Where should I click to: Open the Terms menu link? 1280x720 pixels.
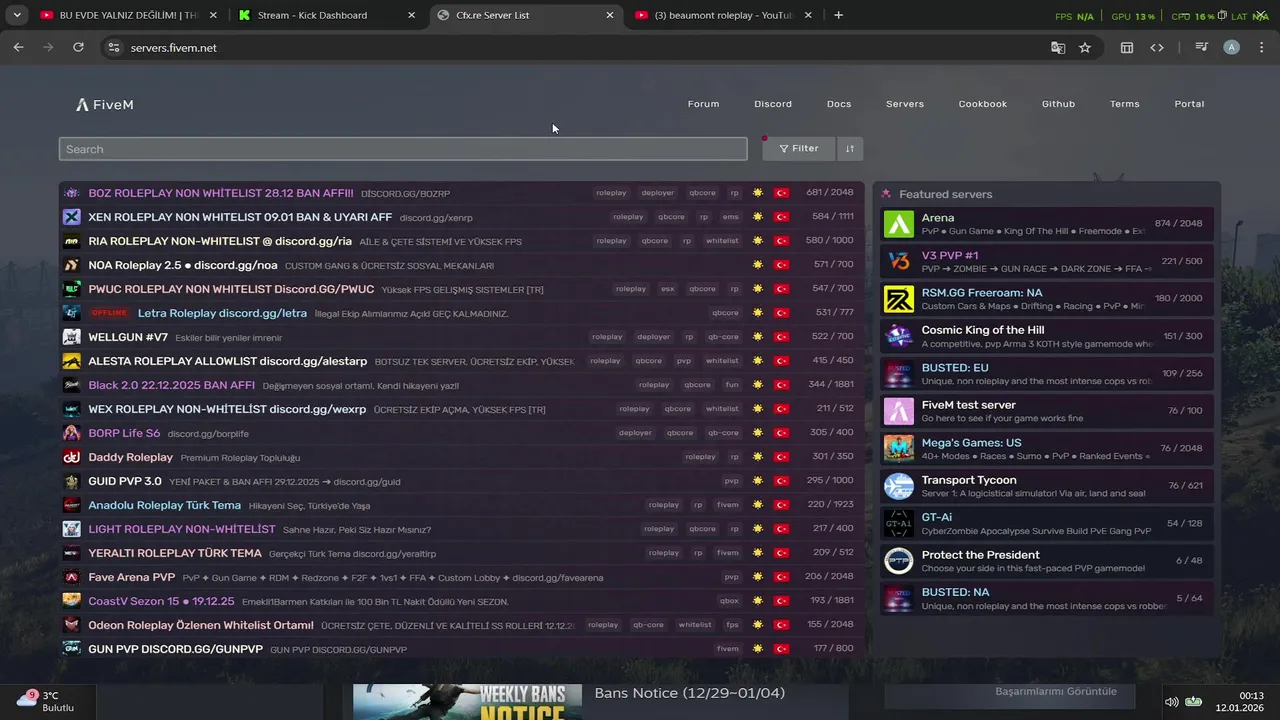1124,104
